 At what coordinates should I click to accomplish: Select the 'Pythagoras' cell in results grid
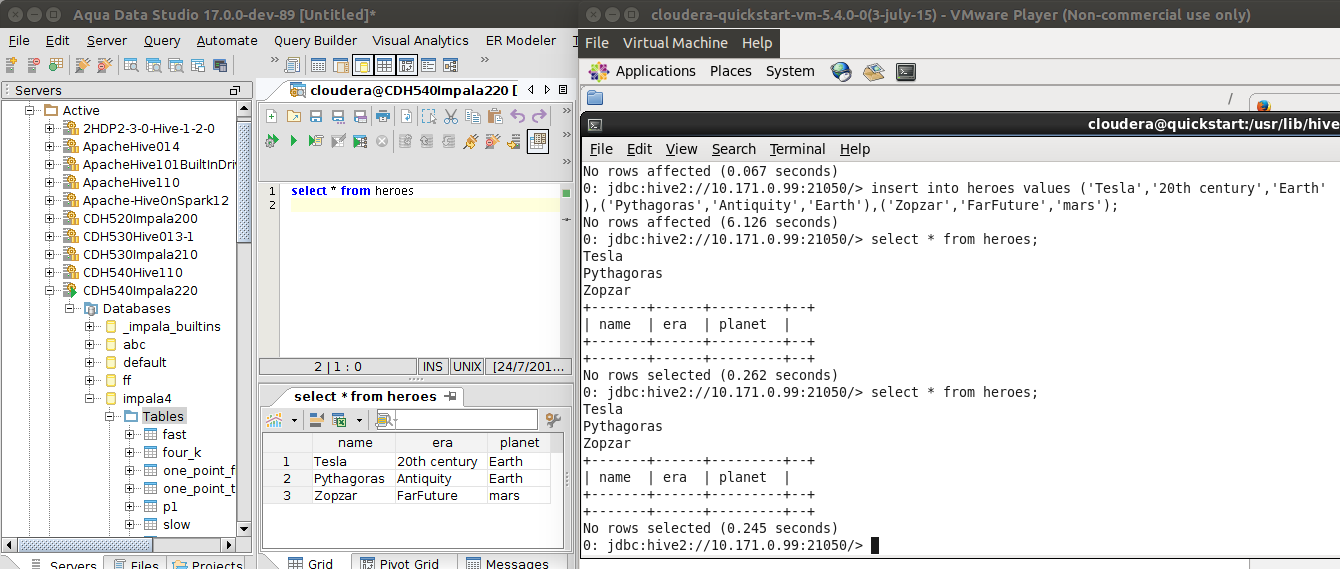point(352,479)
